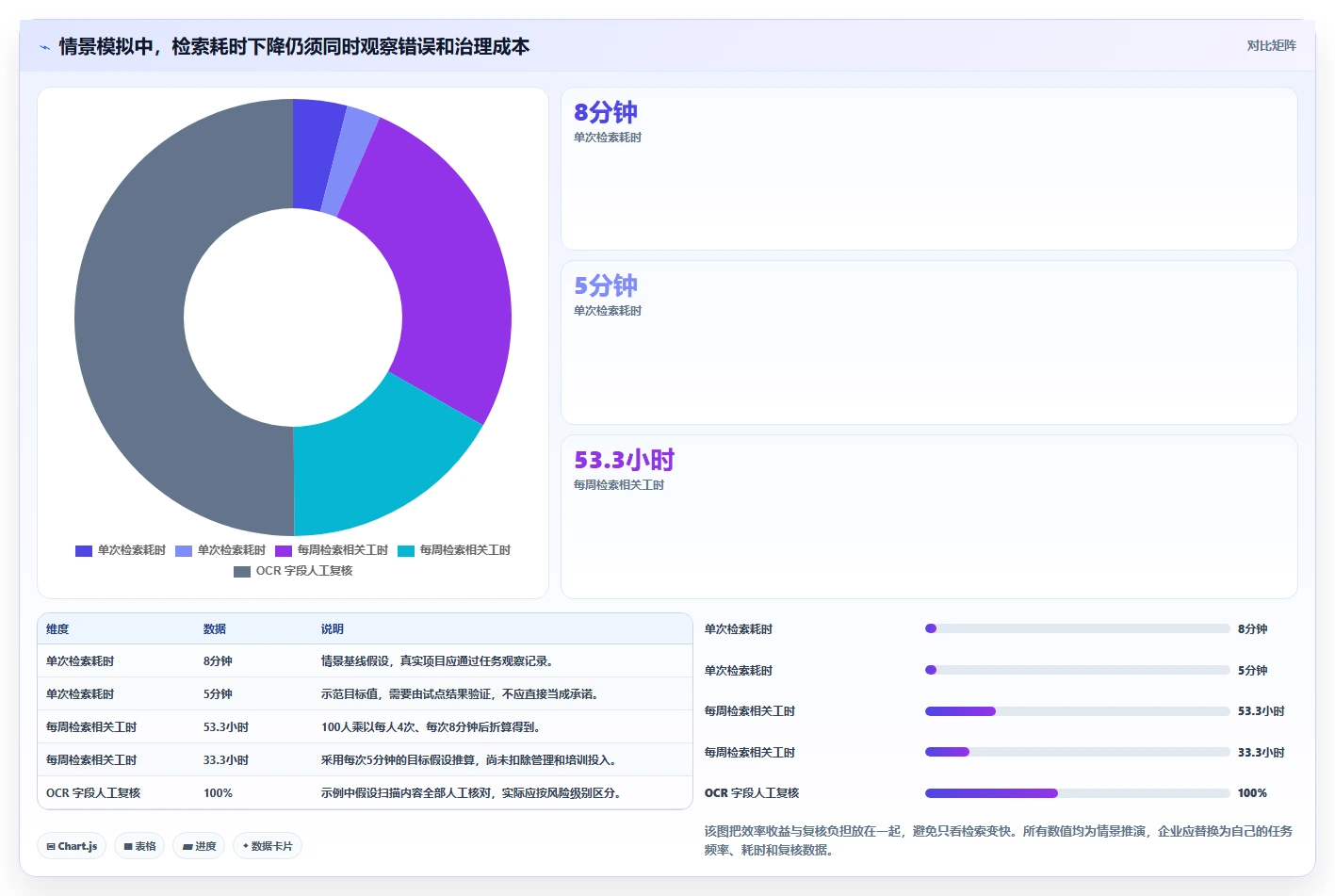The width and height of the screenshot is (1335, 896).
Task: Click the OCR 字段人工复核 progress label
Action: (752, 793)
